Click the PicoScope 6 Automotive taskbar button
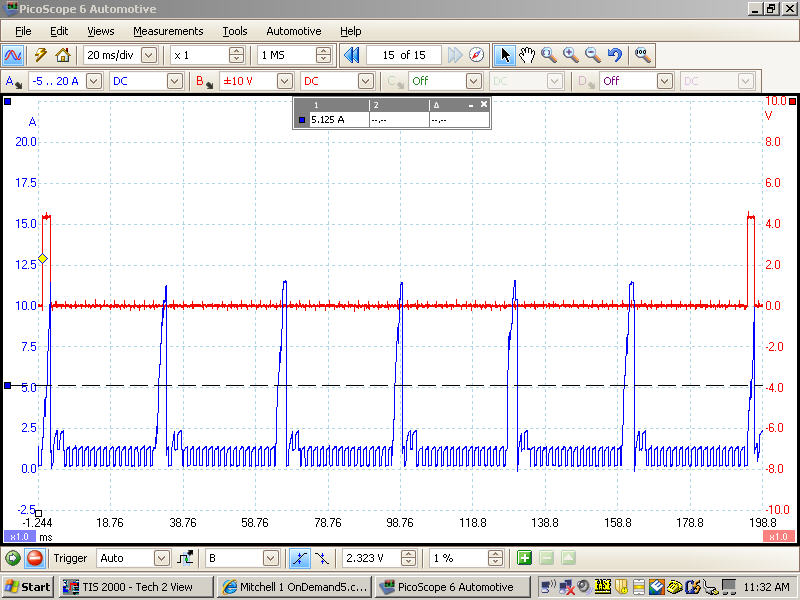Screen dimensions: 800x600 pos(453,587)
